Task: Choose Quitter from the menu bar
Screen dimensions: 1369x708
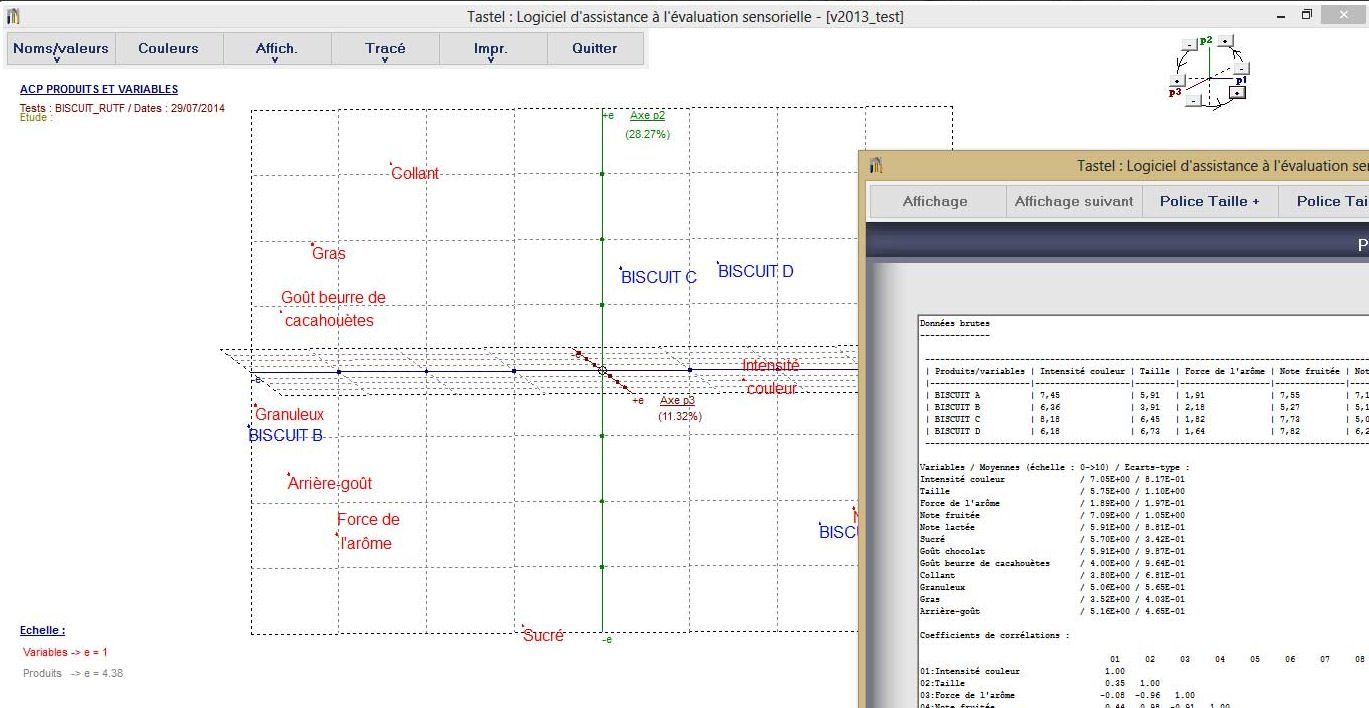Action: pyautogui.click(x=595, y=48)
